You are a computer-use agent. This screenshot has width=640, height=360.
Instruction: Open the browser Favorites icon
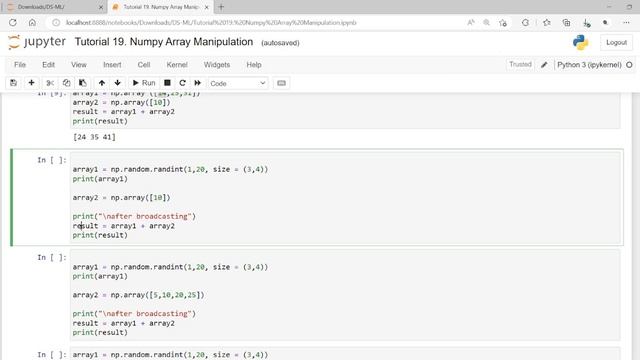547,23
